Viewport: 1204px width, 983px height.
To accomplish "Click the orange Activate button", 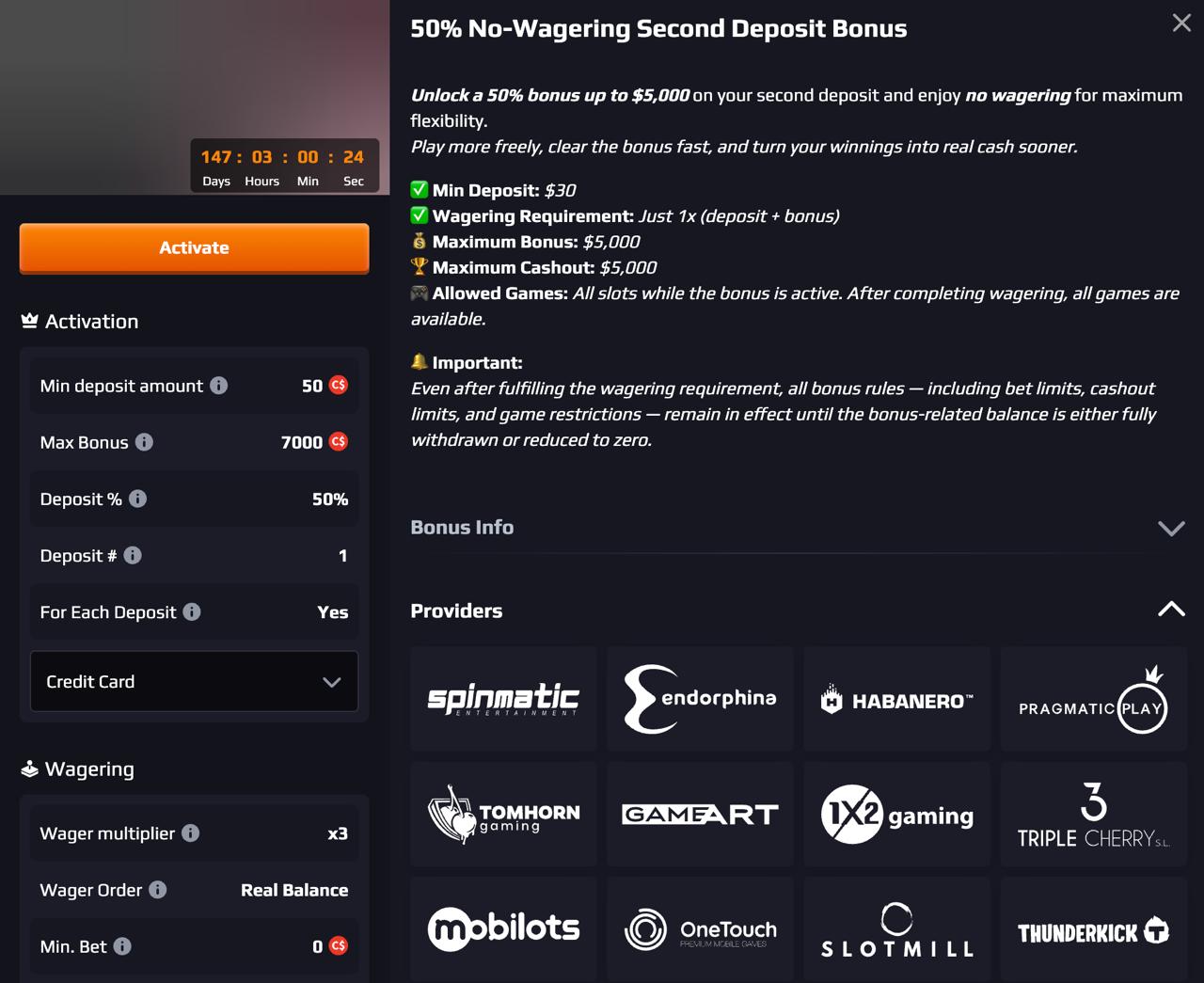I will (x=194, y=248).
